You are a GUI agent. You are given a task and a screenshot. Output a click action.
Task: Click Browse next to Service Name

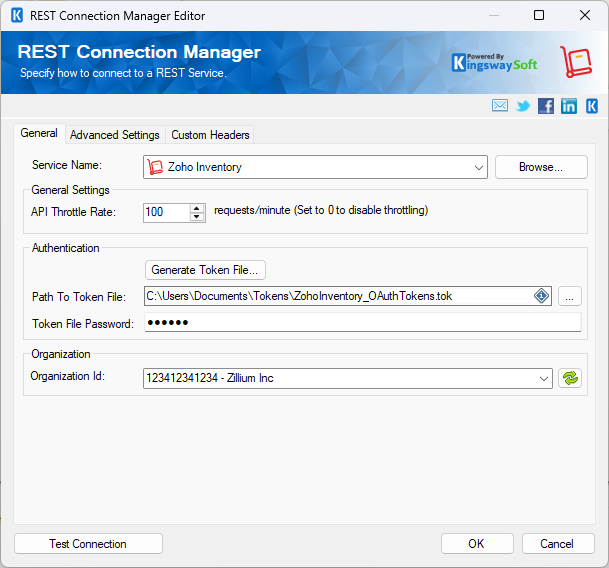point(541,167)
